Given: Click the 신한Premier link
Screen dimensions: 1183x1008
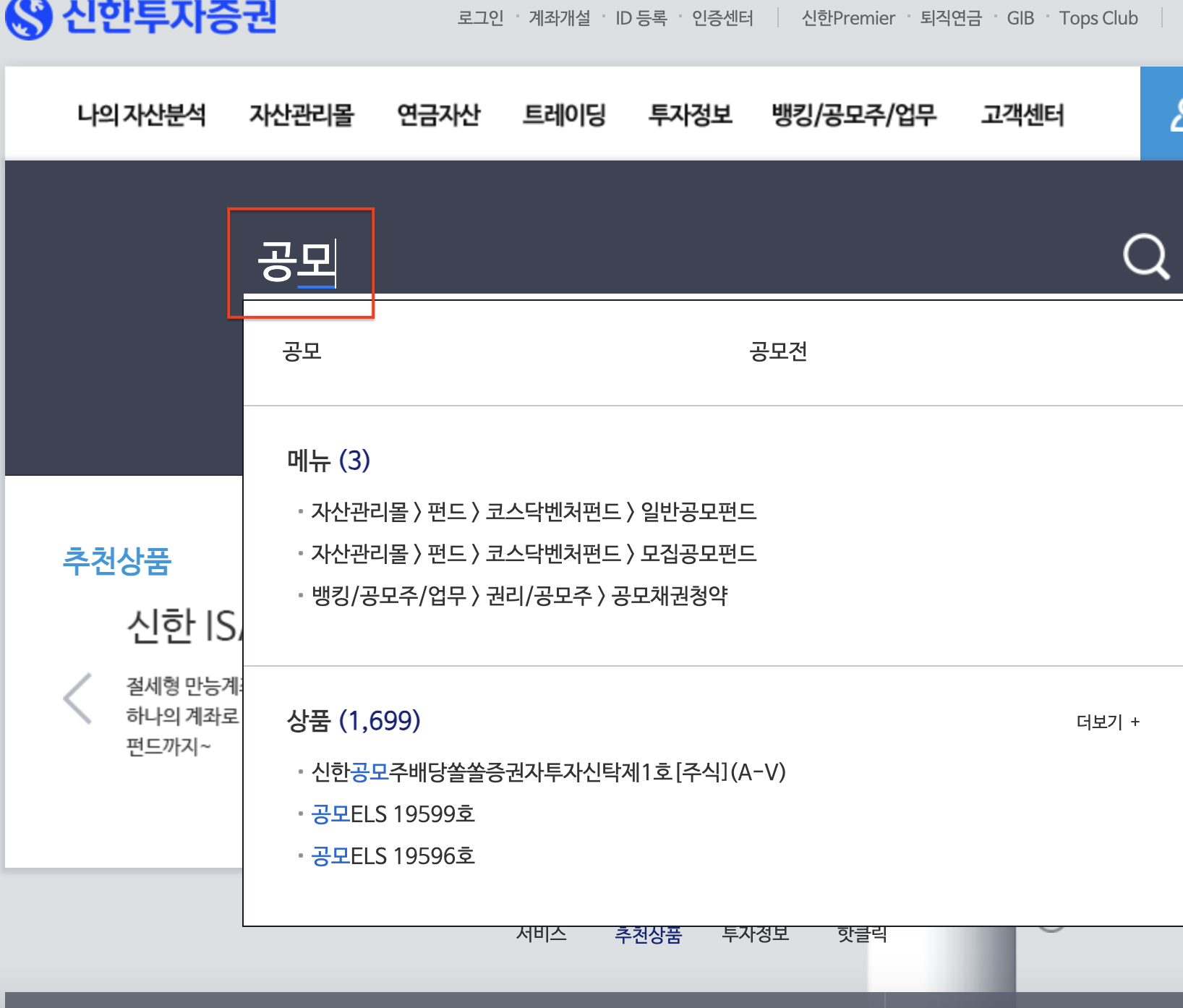Looking at the screenshot, I should point(848,18).
